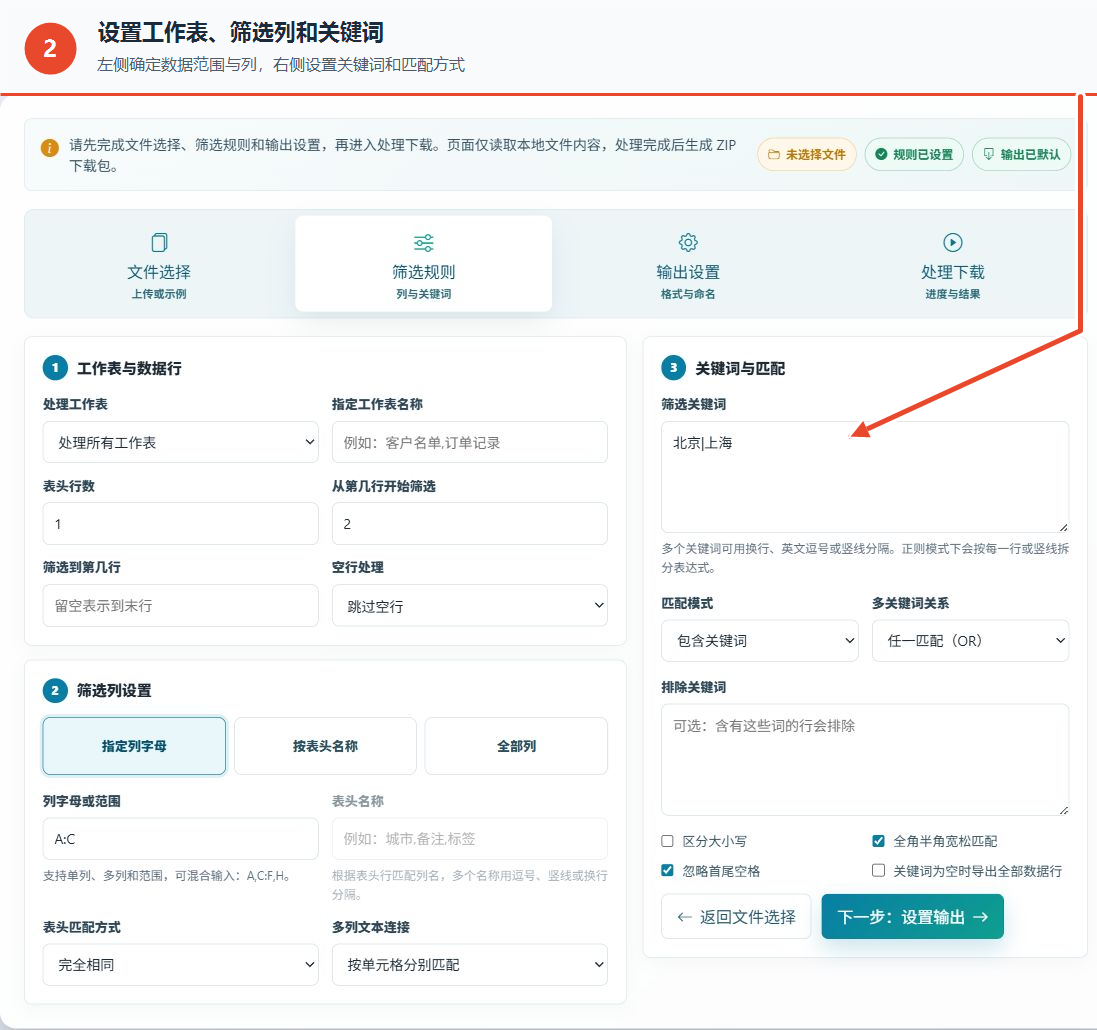This screenshot has height=1030, width=1097.
Task: Click the 筛选到第几行 input field
Action: tap(181, 605)
